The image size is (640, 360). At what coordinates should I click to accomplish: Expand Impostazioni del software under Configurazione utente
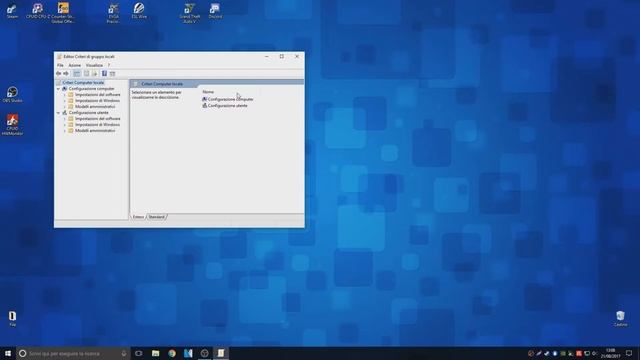point(65,119)
